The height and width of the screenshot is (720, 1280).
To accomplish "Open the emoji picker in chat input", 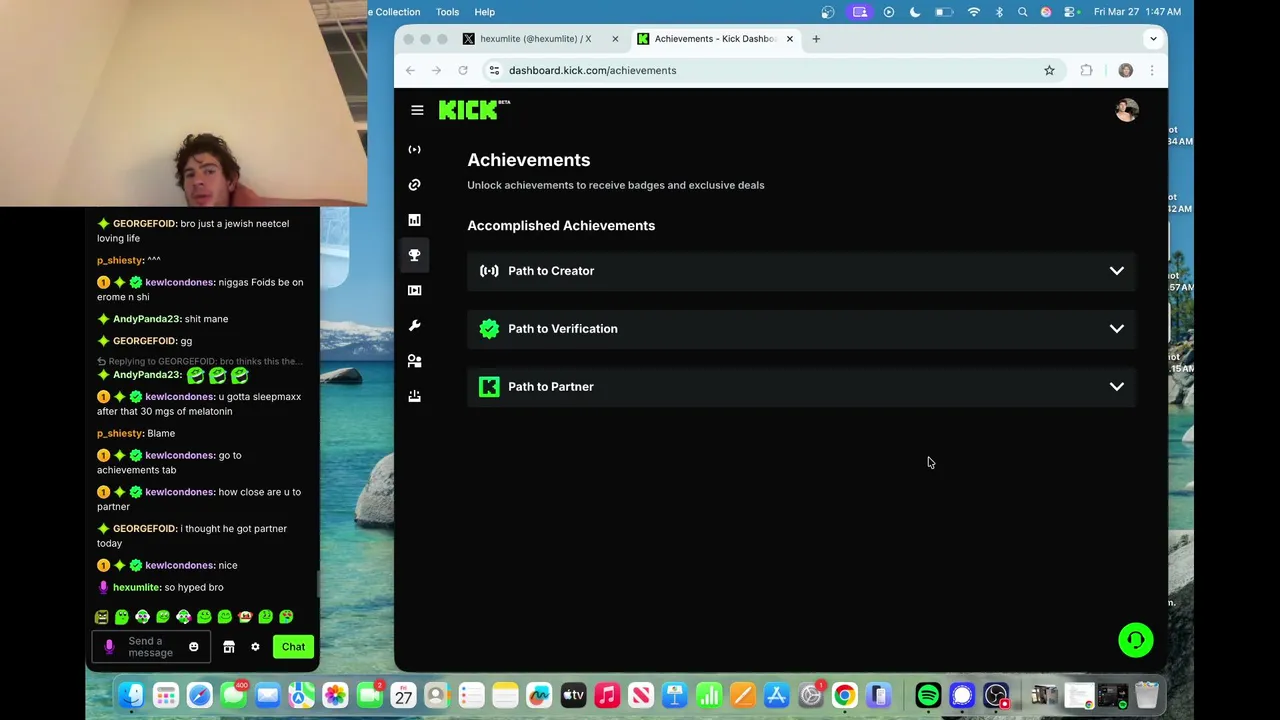I will (x=194, y=647).
